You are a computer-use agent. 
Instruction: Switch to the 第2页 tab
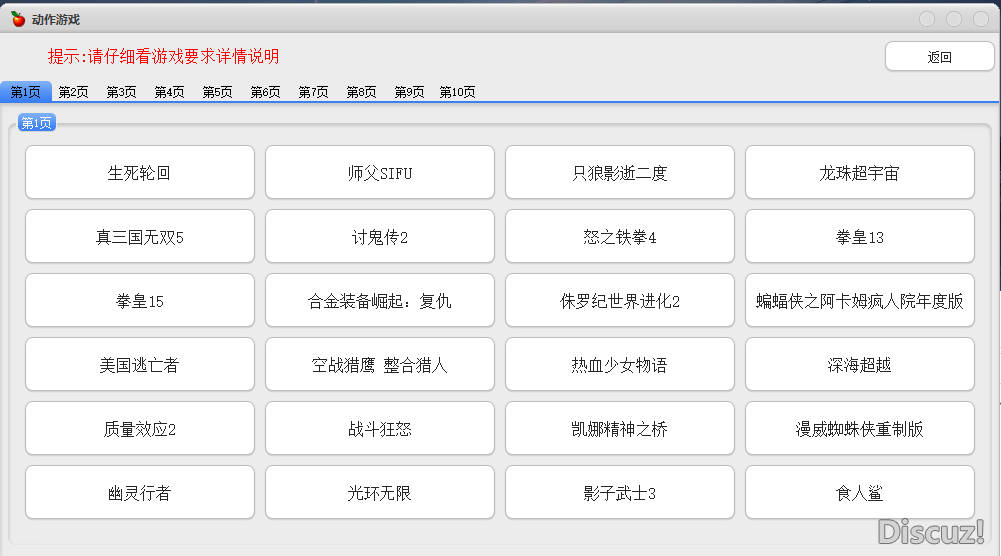(73, 92)
